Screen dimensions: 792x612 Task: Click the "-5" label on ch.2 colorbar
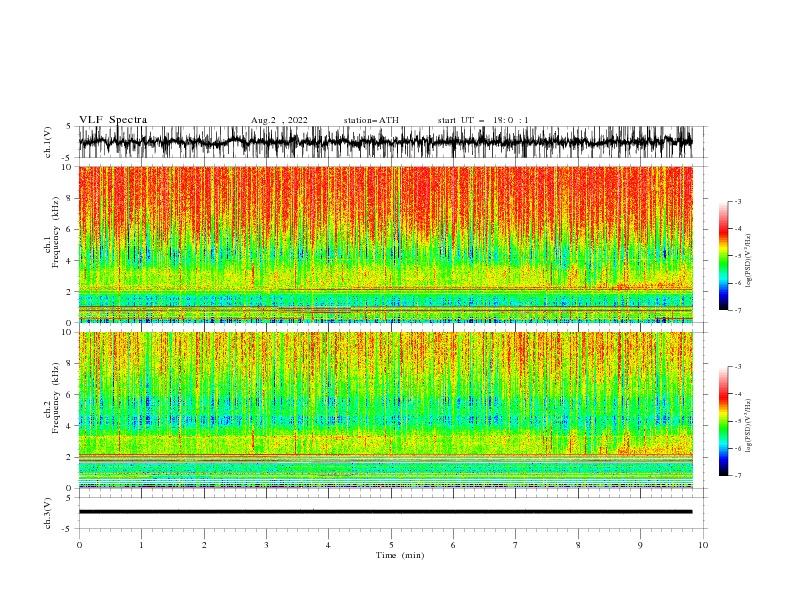[737, 421]
